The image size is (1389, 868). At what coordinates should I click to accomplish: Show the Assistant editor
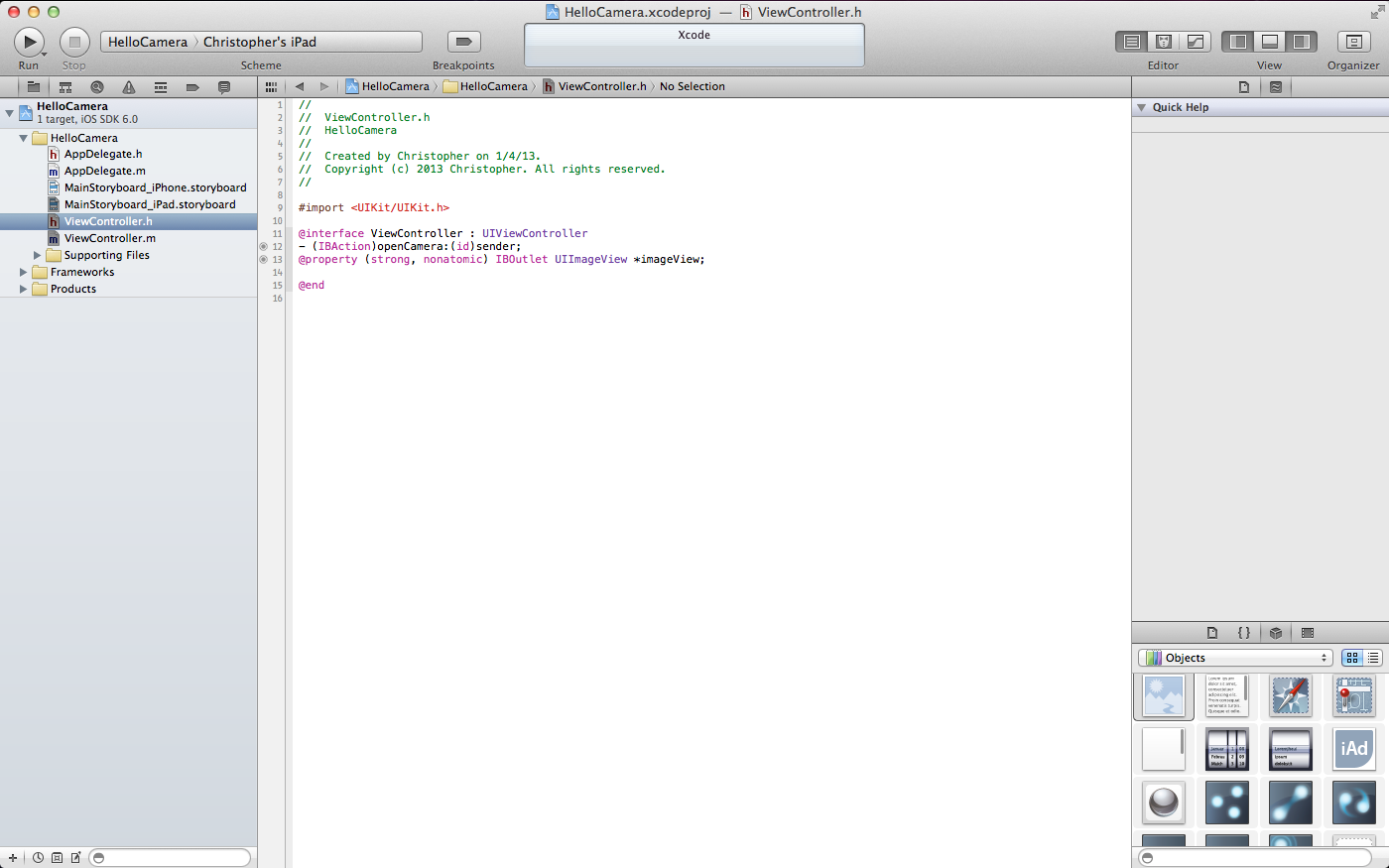(x=1164, y=42)
